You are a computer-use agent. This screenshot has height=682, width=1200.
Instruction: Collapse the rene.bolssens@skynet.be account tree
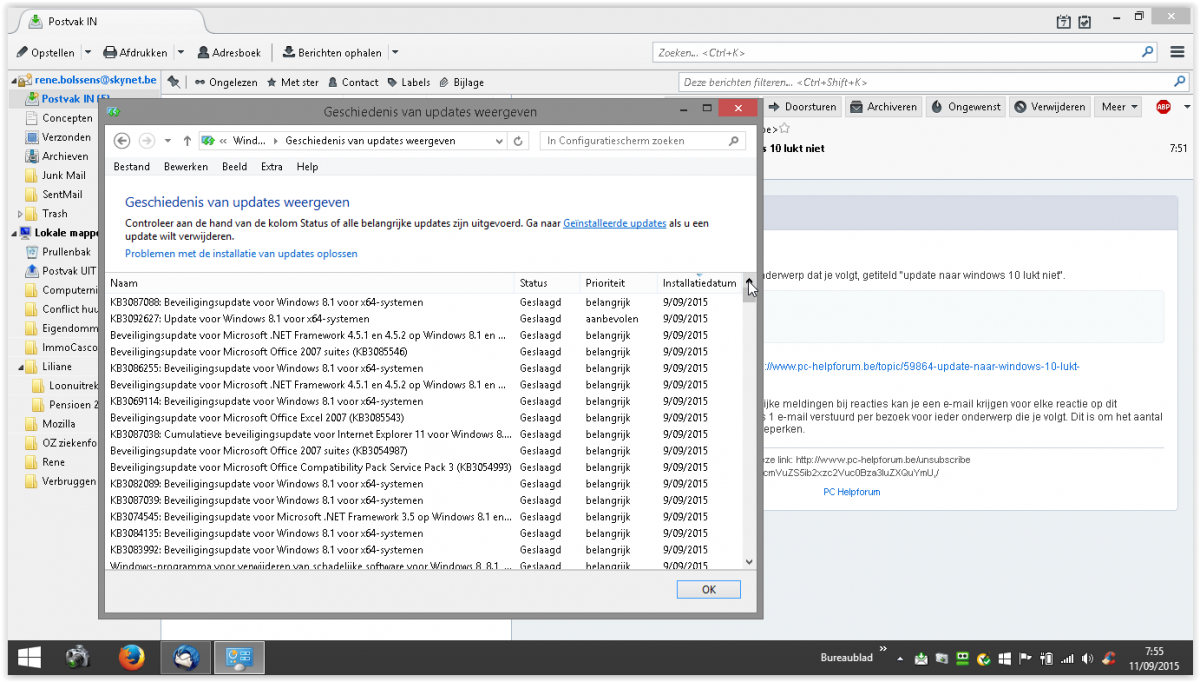tap(14, 79)
